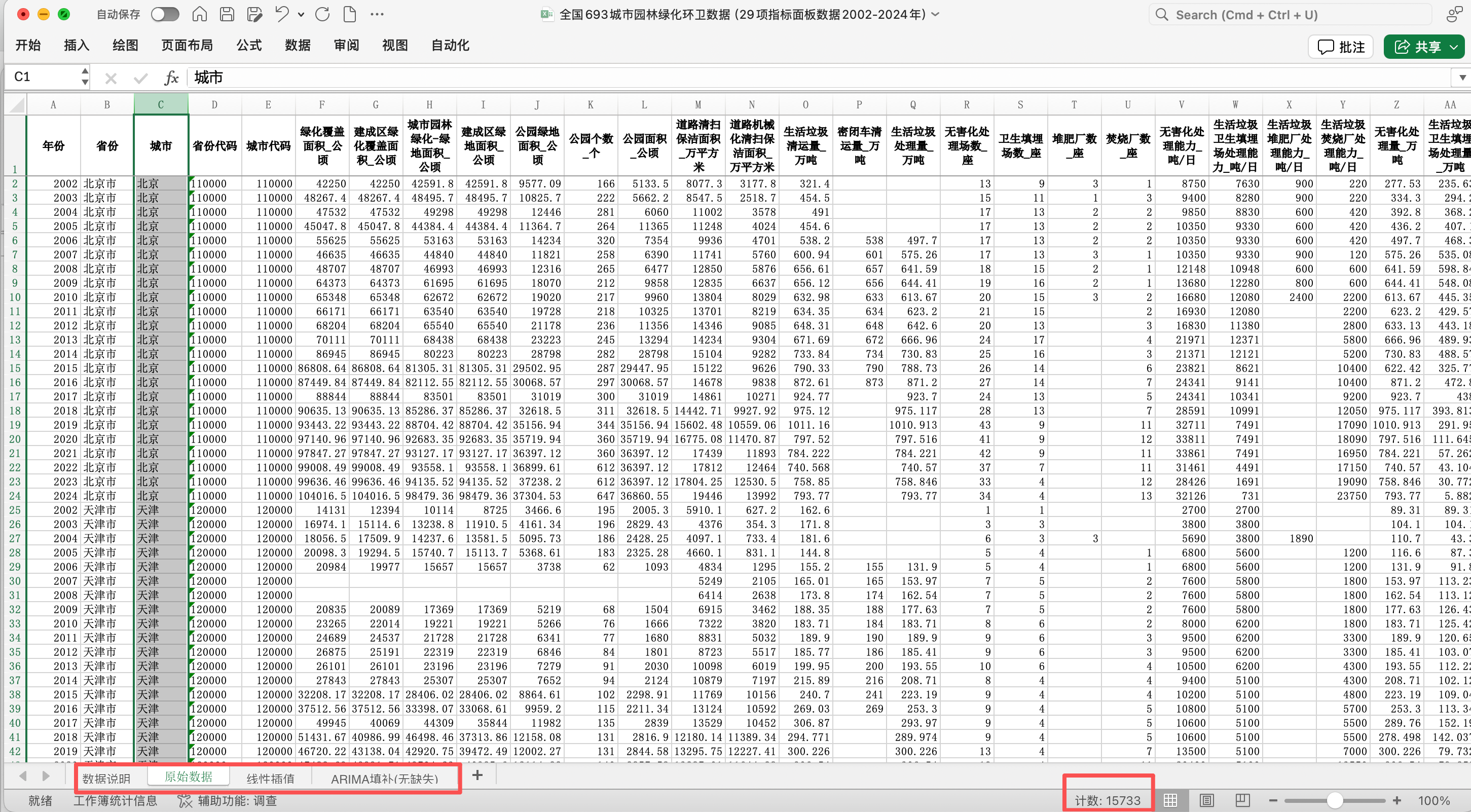Switch to the 线性插值 sheet tab
This screenshot has height=812, width=1471.
pyautogui.click(x=270, y=779)
